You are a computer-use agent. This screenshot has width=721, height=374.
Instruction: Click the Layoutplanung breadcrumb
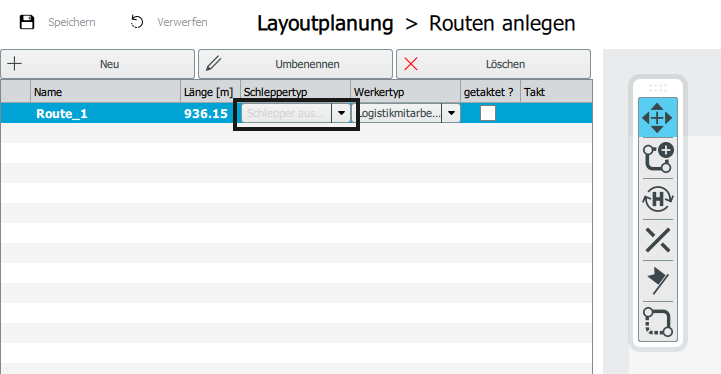coord(325,24)
